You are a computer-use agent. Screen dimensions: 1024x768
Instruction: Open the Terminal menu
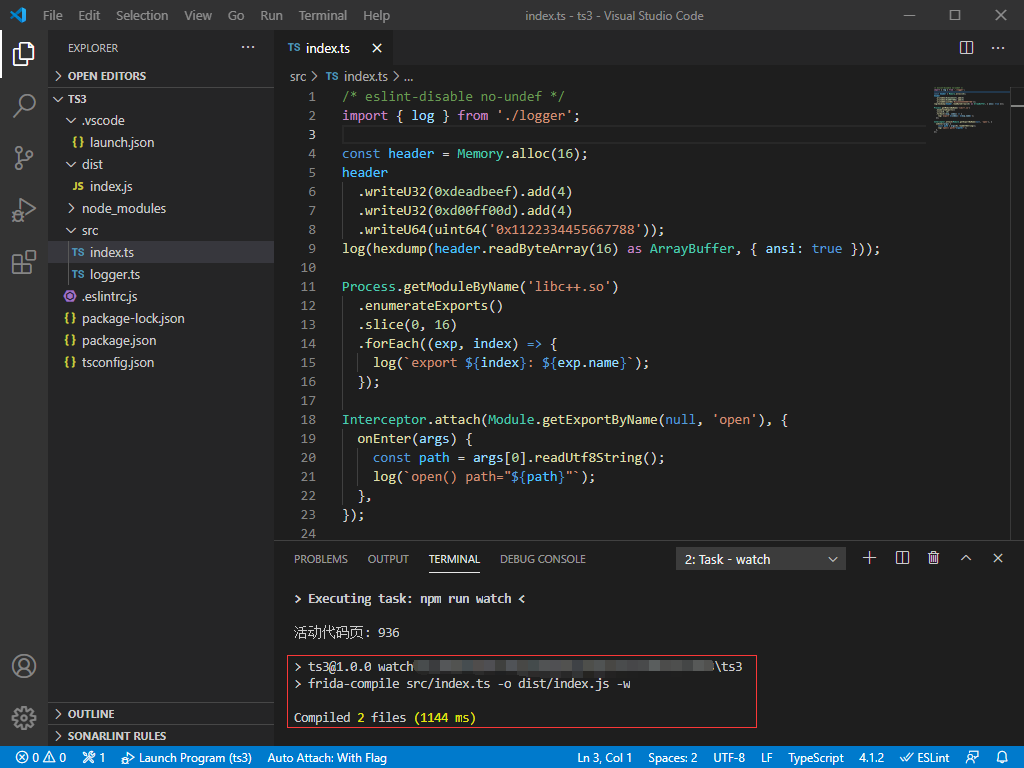(x=323, y=15)
